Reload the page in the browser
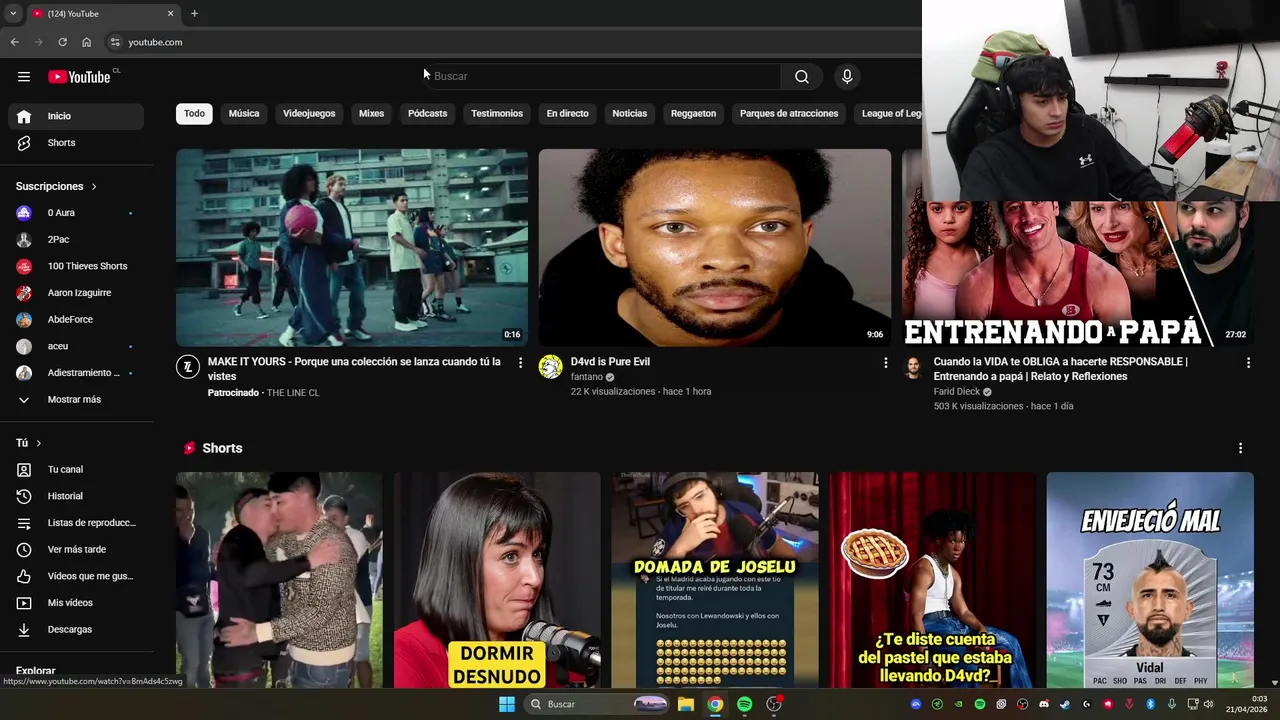Screen dimensions: 1280x720 tap(62, 42)
